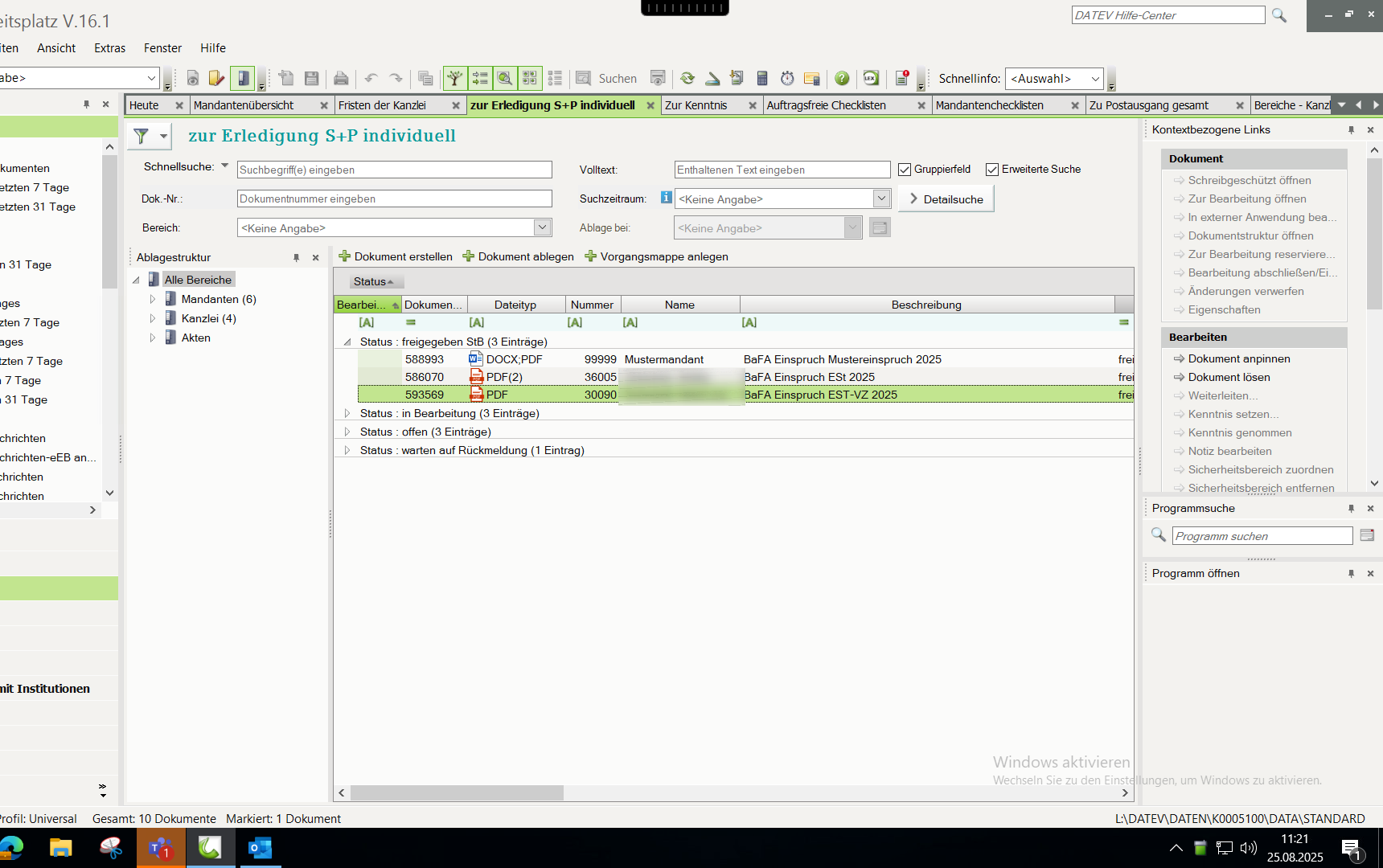The height and width of the screenshot is (868, 1383).
Task: Click the green refresh icon in toolbar
Action: coord(687,78)
